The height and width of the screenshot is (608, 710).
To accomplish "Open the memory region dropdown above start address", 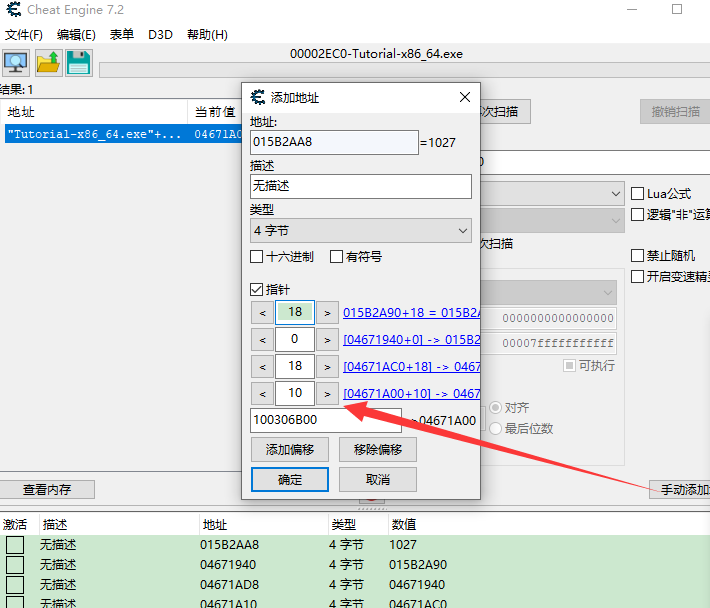I will click(x=548, y=292).
